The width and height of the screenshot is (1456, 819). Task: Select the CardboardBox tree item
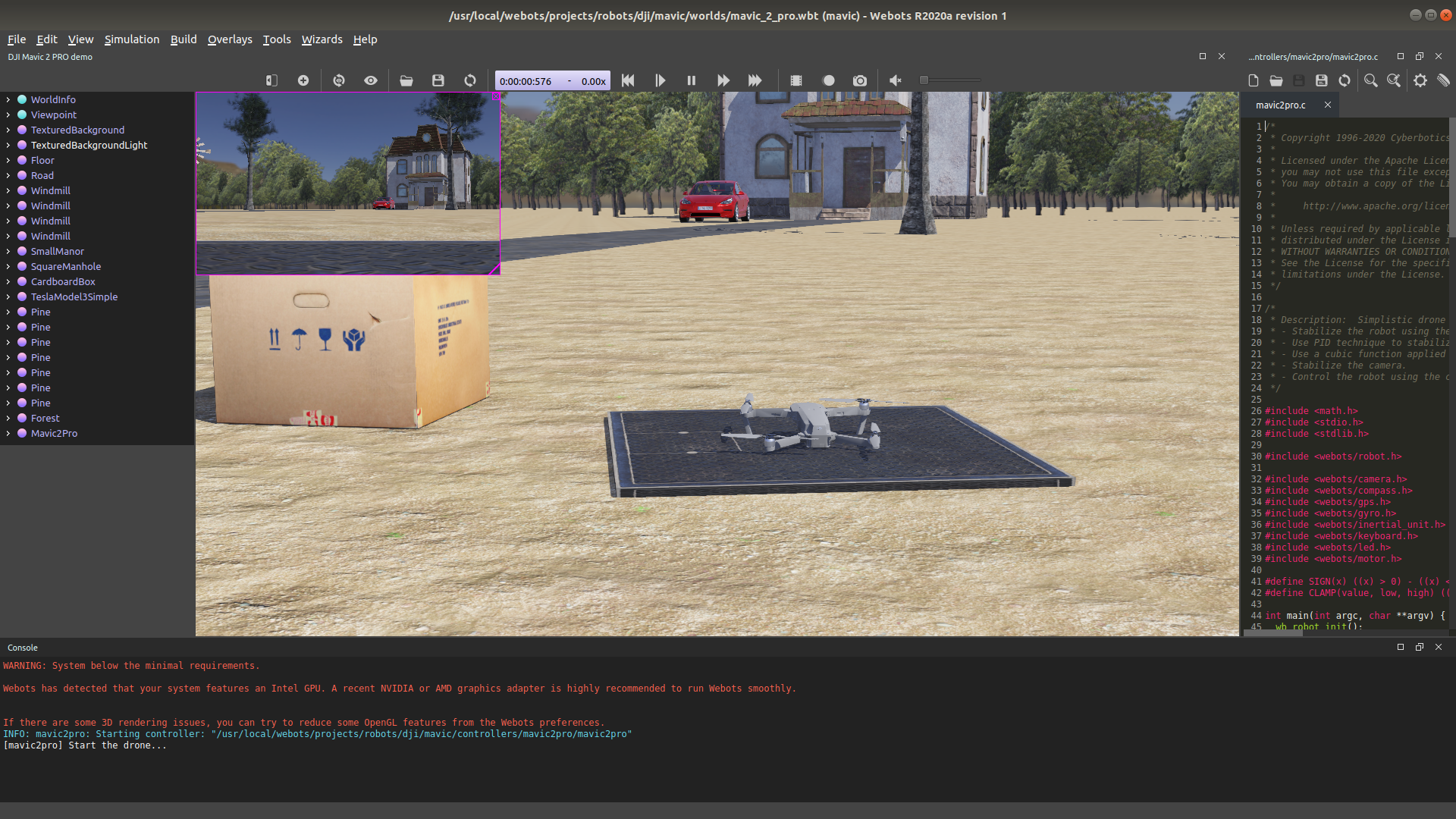[x=63, y=281]
